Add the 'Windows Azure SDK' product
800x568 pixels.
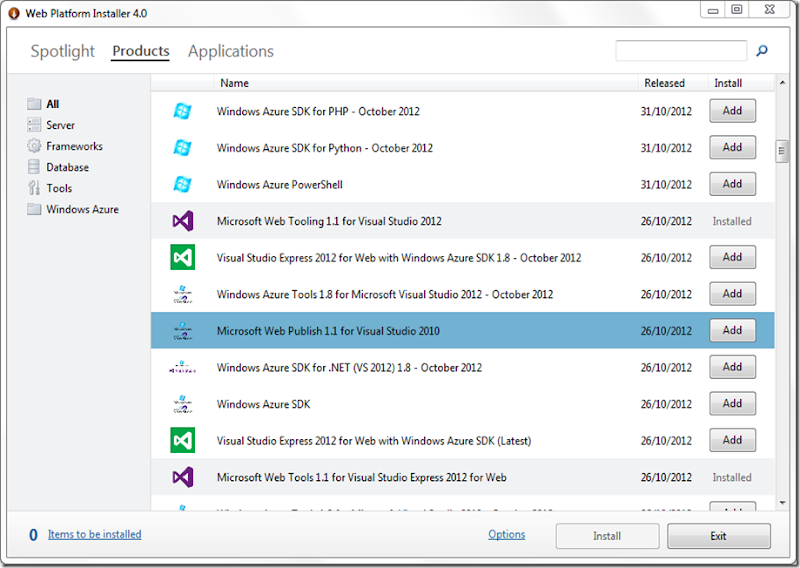[732, 404]
